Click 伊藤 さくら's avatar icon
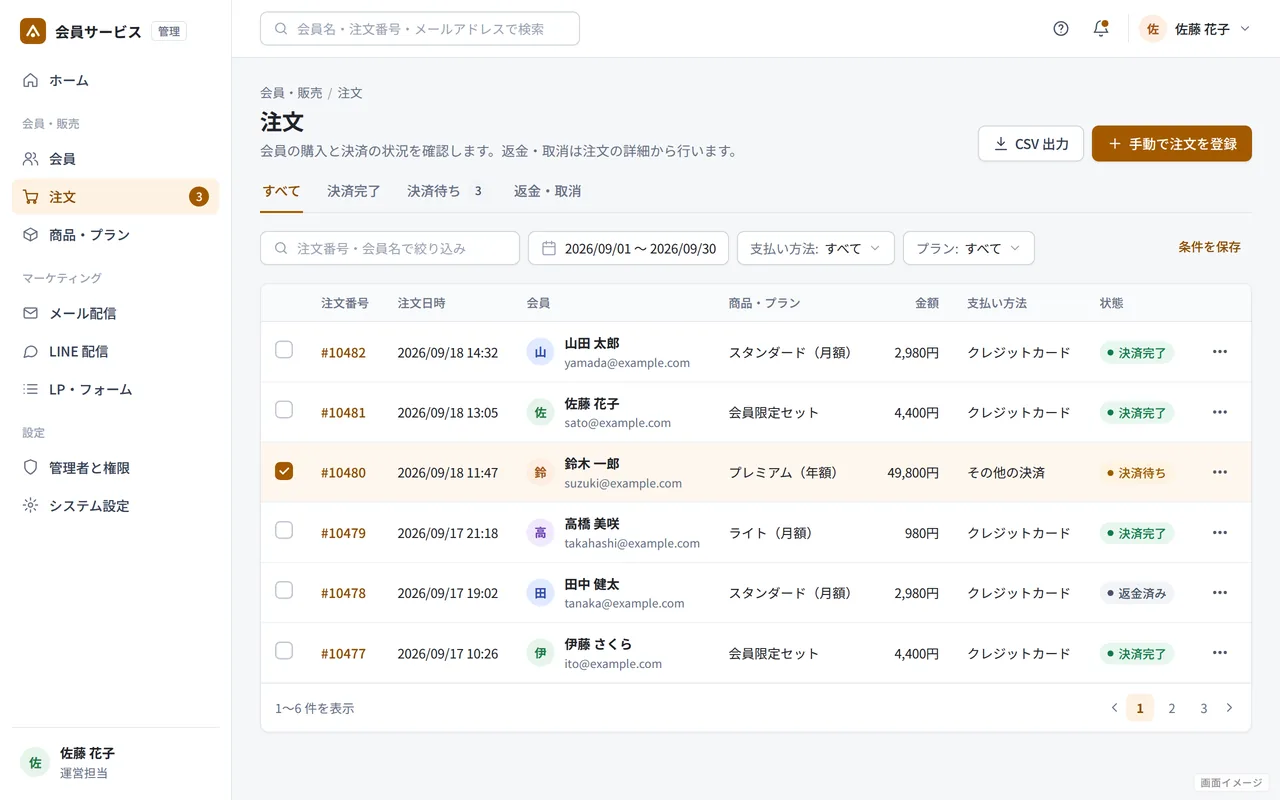 click(540, 653)
